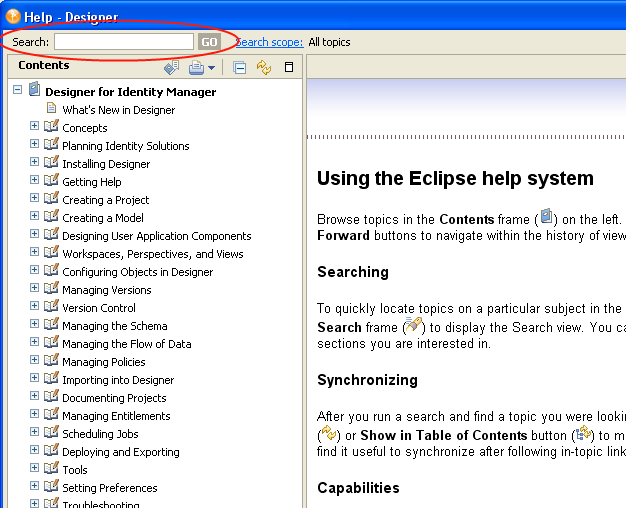Click the Planning Identity Solutions book icon
The image size is (626, 508).
(x=51, y=143)
